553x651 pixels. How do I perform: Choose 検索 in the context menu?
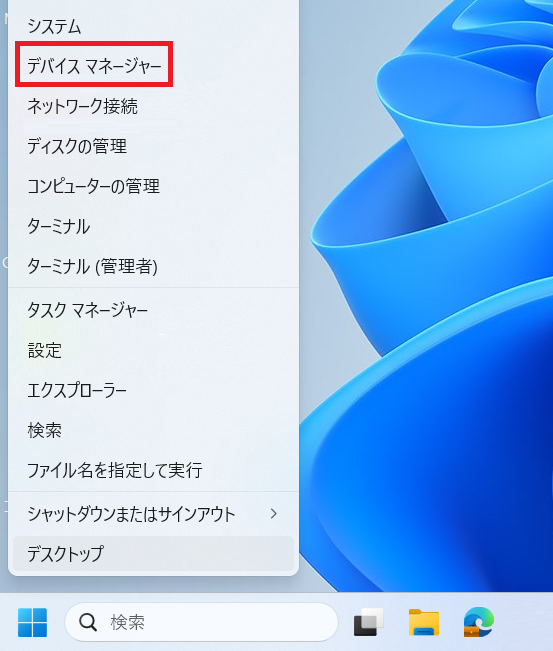pos(153,430)
